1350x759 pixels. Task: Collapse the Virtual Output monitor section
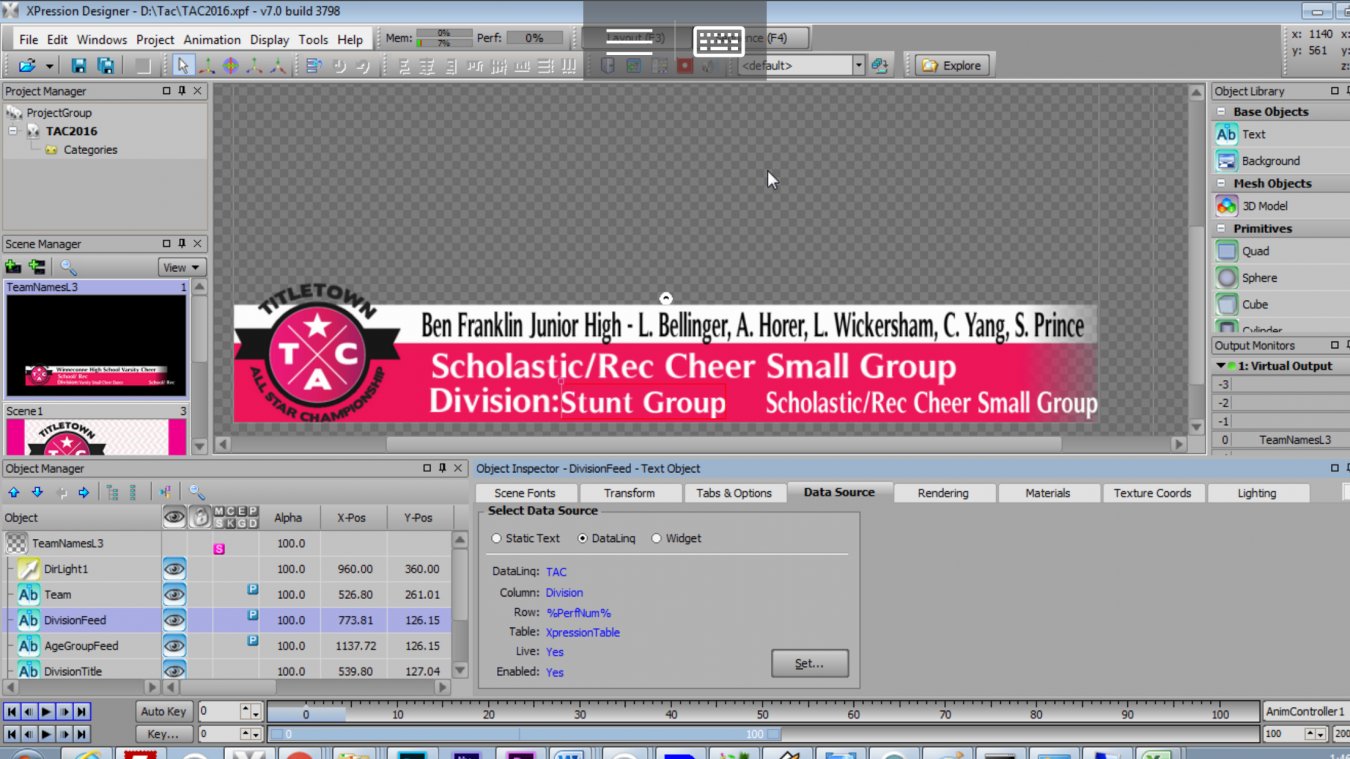coord(1221,366)
